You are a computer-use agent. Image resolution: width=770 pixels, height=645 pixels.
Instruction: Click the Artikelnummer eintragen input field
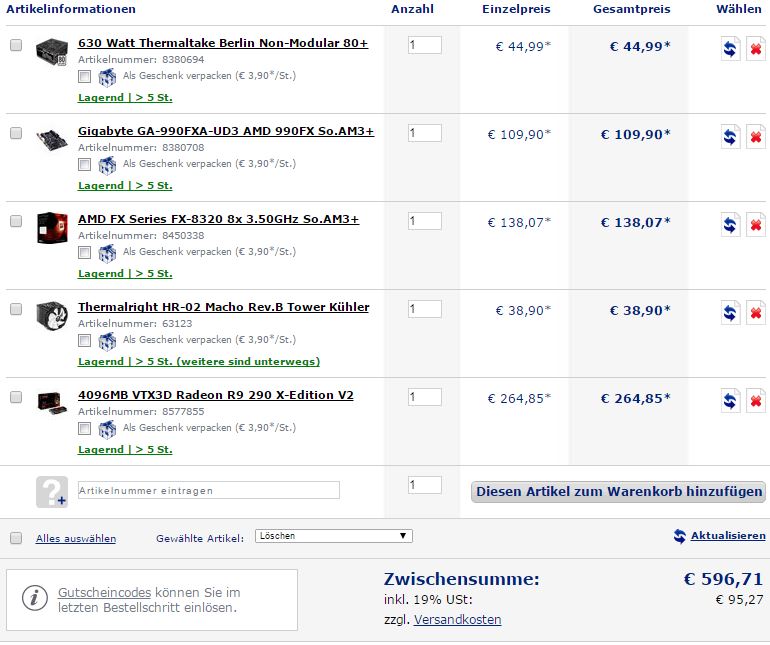209,490
